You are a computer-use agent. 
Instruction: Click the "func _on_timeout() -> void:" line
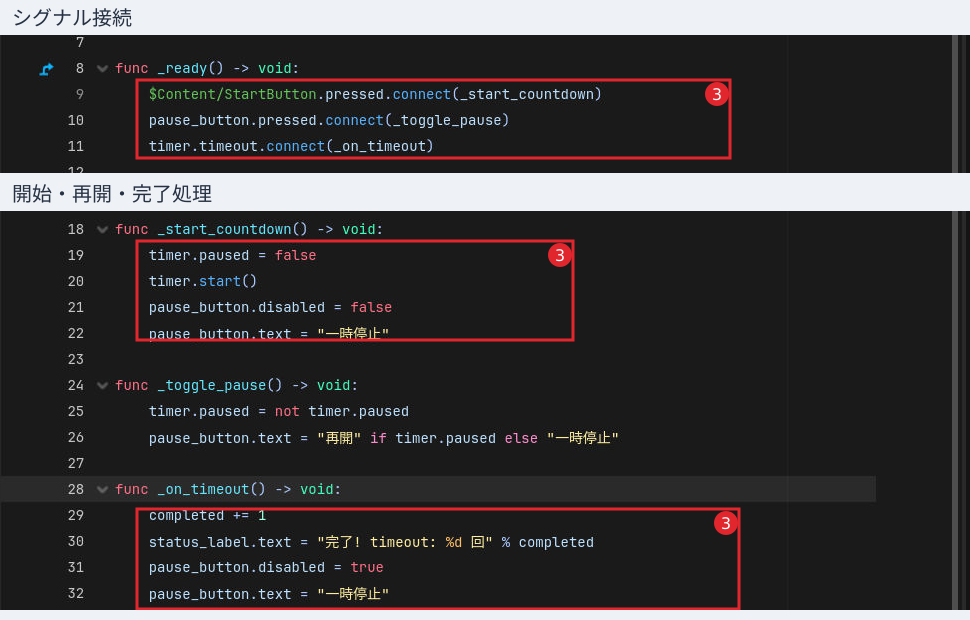coord(228,489)
